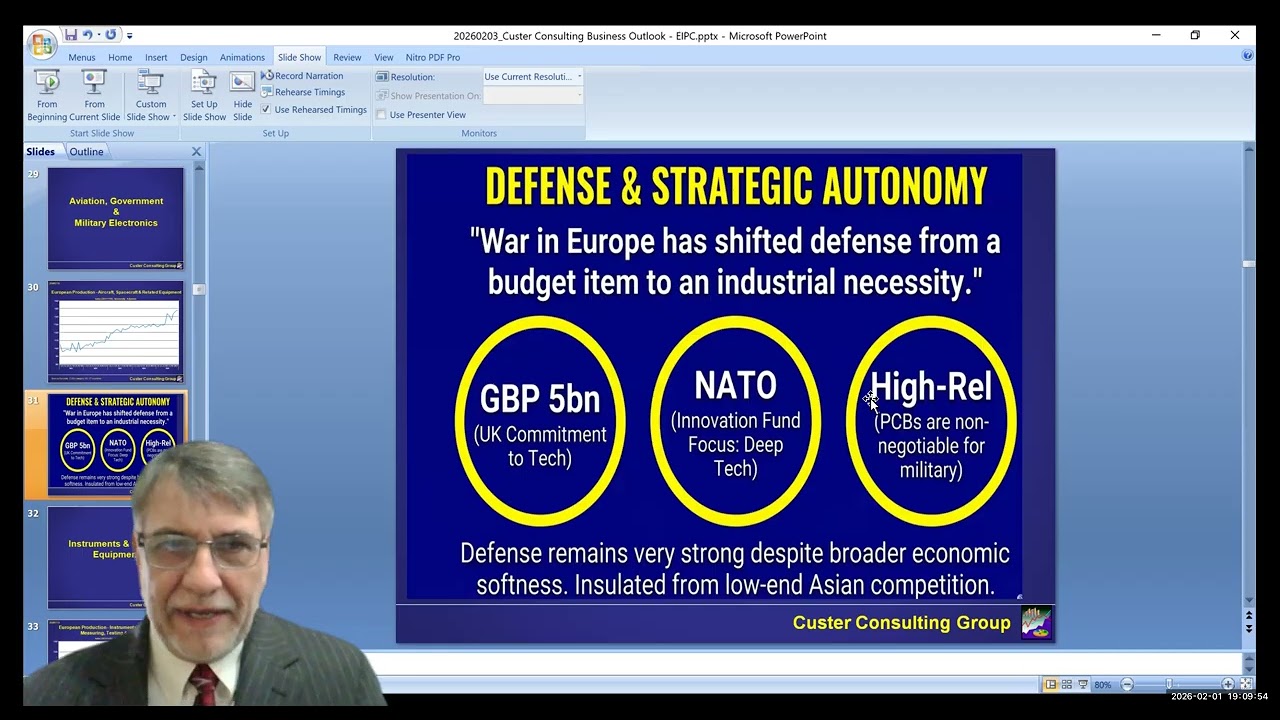1280x720 pixels.
Task: Open Set Up Slide Show dialog
Action: 204,96
